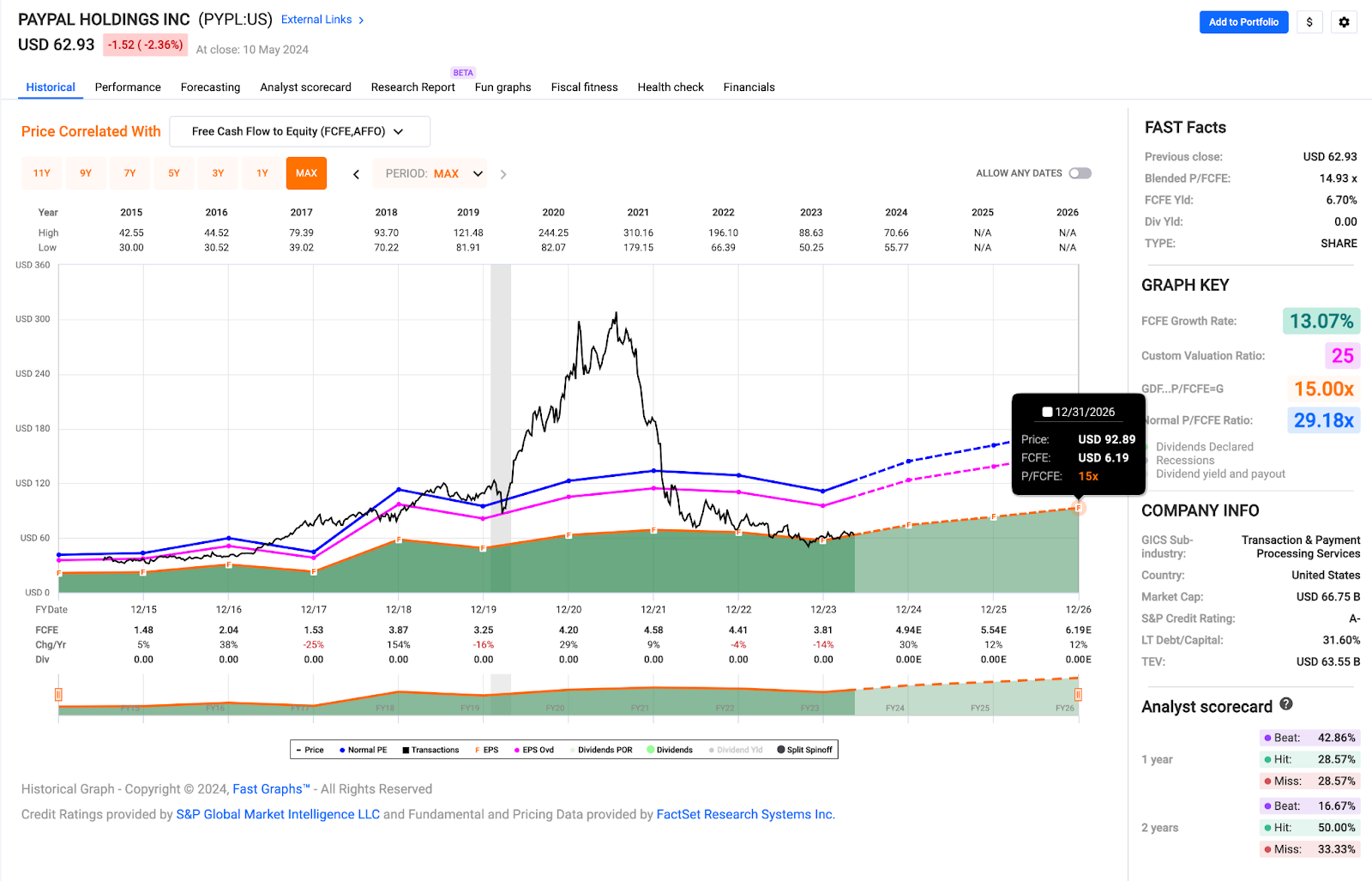
Task: Open FactSet Research Systems Inc. link
Action: [745, 814]
